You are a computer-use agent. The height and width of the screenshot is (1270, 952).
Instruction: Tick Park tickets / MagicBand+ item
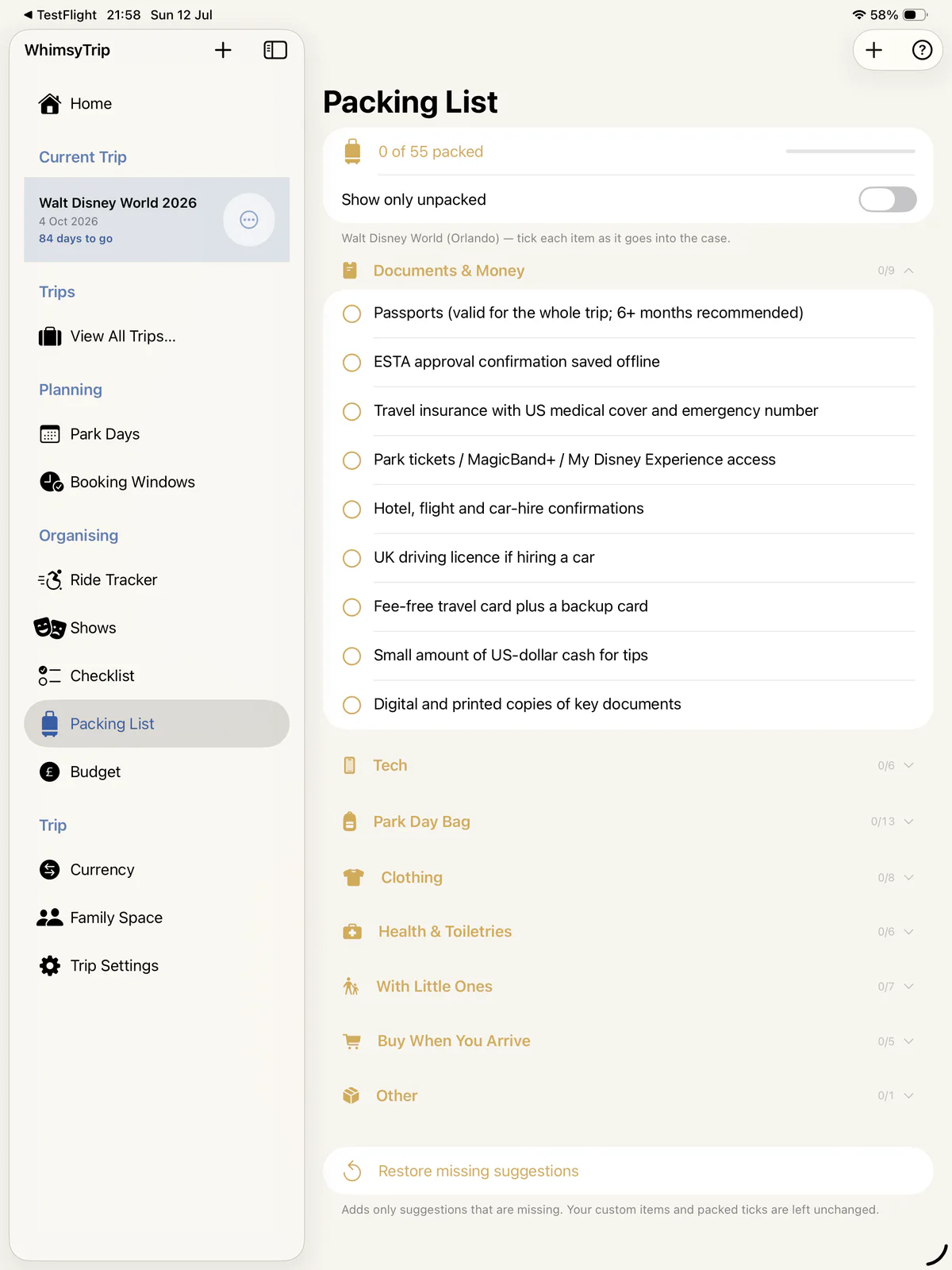click(351, 460)
